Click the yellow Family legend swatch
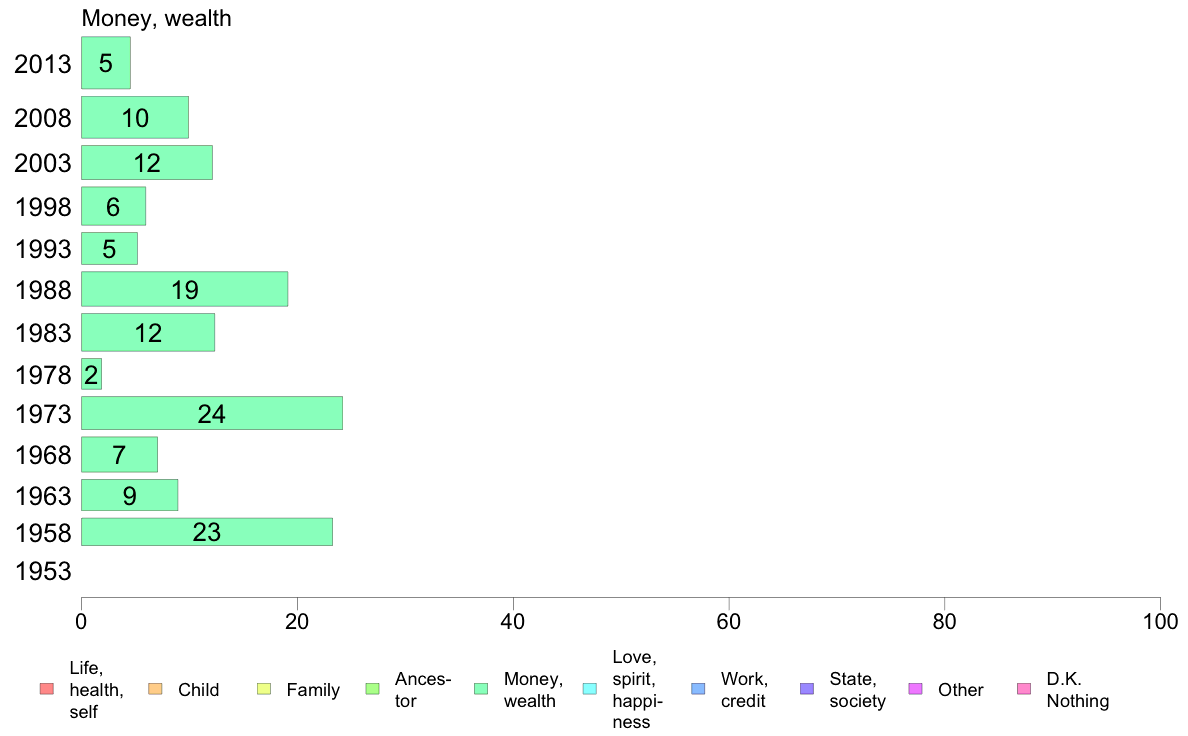1188x736 pixels. 264,689
